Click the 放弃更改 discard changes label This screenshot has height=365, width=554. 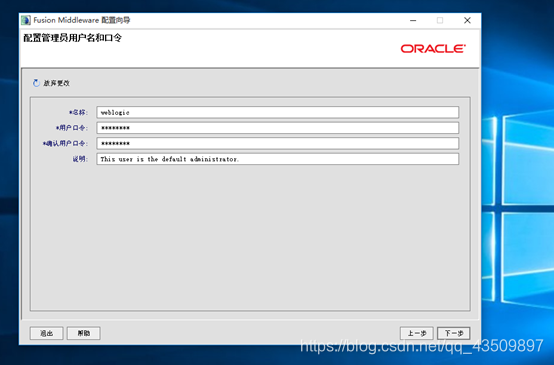(57, 83)
